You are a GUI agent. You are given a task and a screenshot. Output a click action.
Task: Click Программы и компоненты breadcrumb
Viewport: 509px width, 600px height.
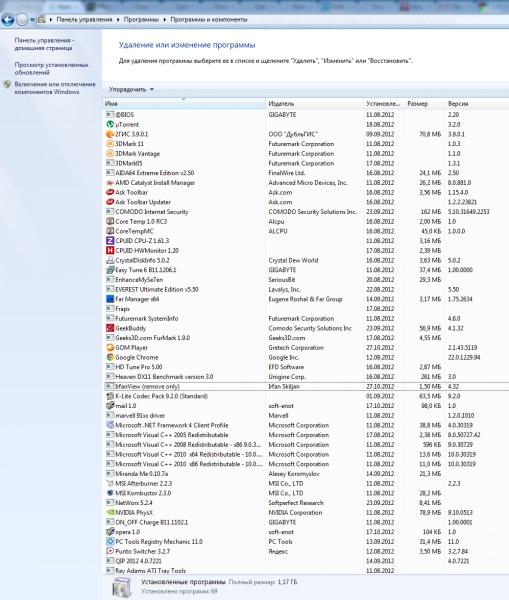click(x=209, y=20)
